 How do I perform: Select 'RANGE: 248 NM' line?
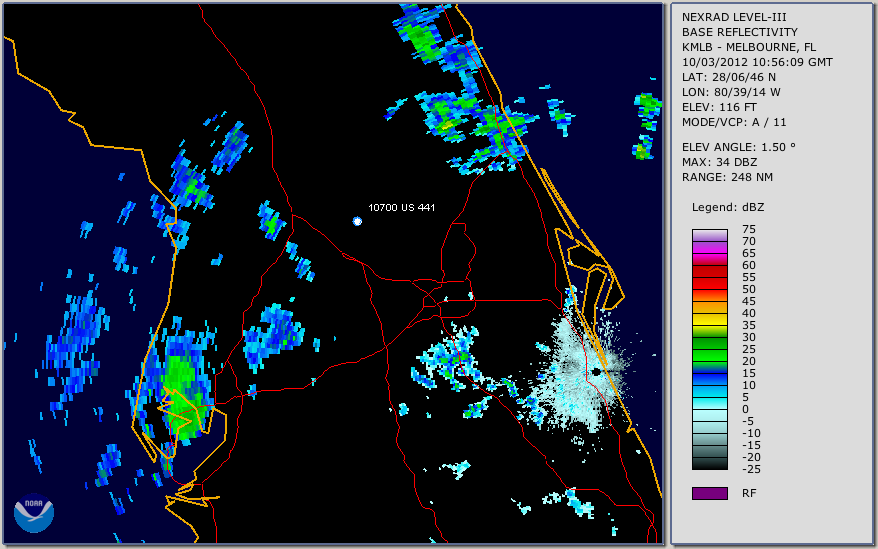click(727, 178)
